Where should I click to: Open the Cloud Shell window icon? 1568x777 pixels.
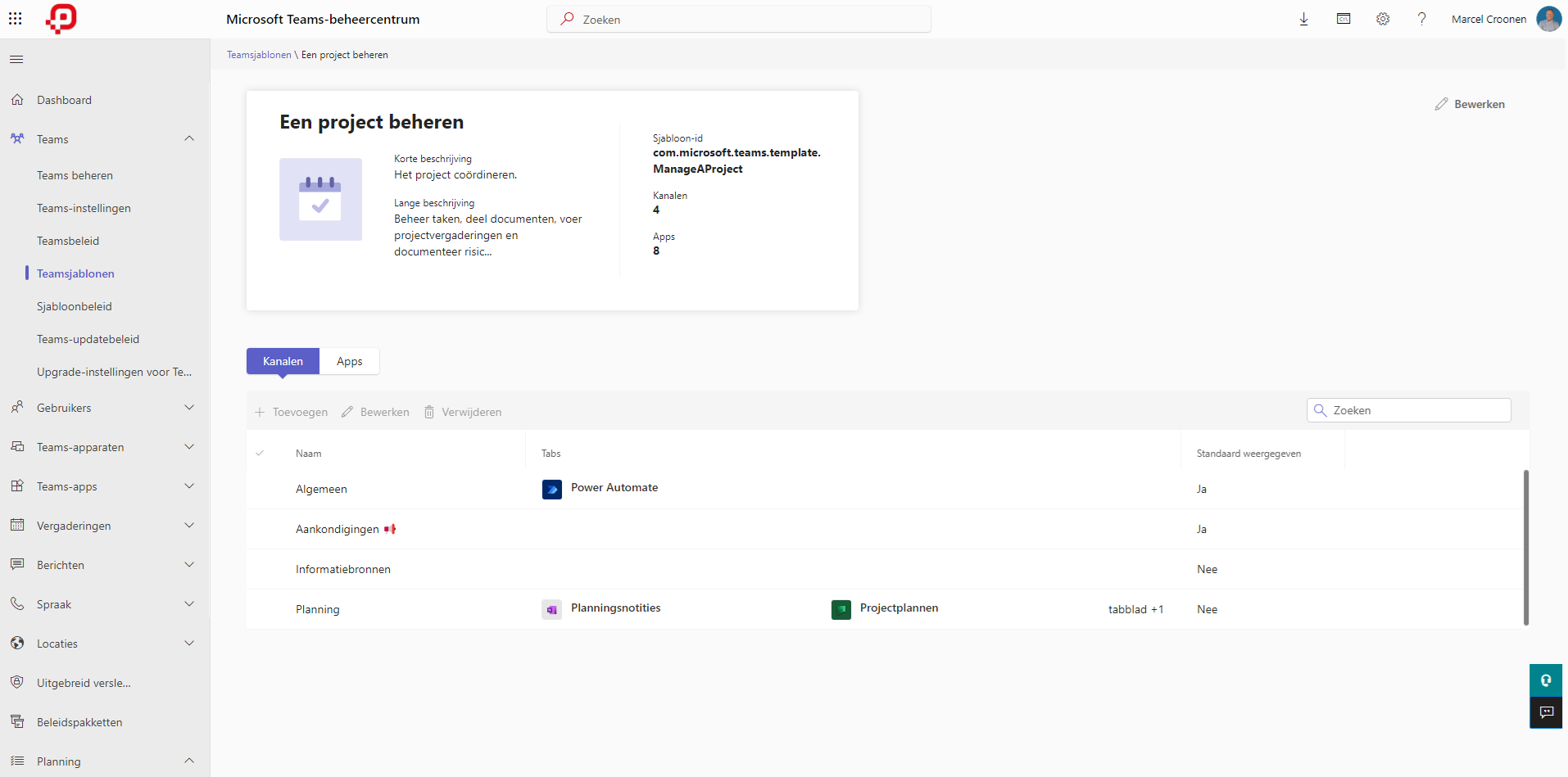1344,19
